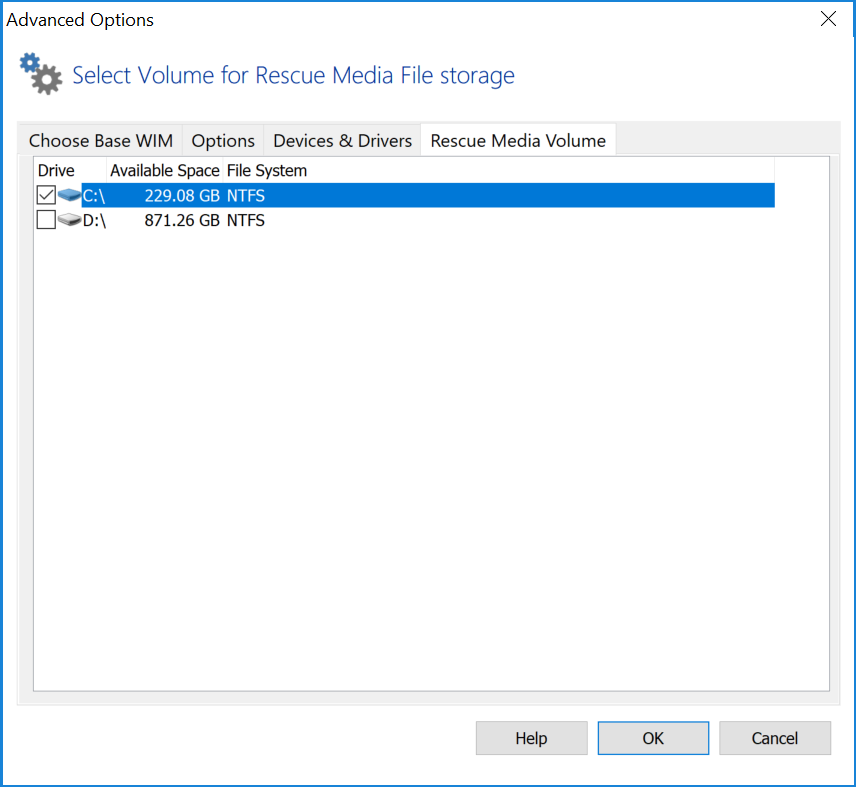Uncheck the C:\ drive checkbox
The width and height of the screenshot is (856, 787).
[x=46, y=195]
